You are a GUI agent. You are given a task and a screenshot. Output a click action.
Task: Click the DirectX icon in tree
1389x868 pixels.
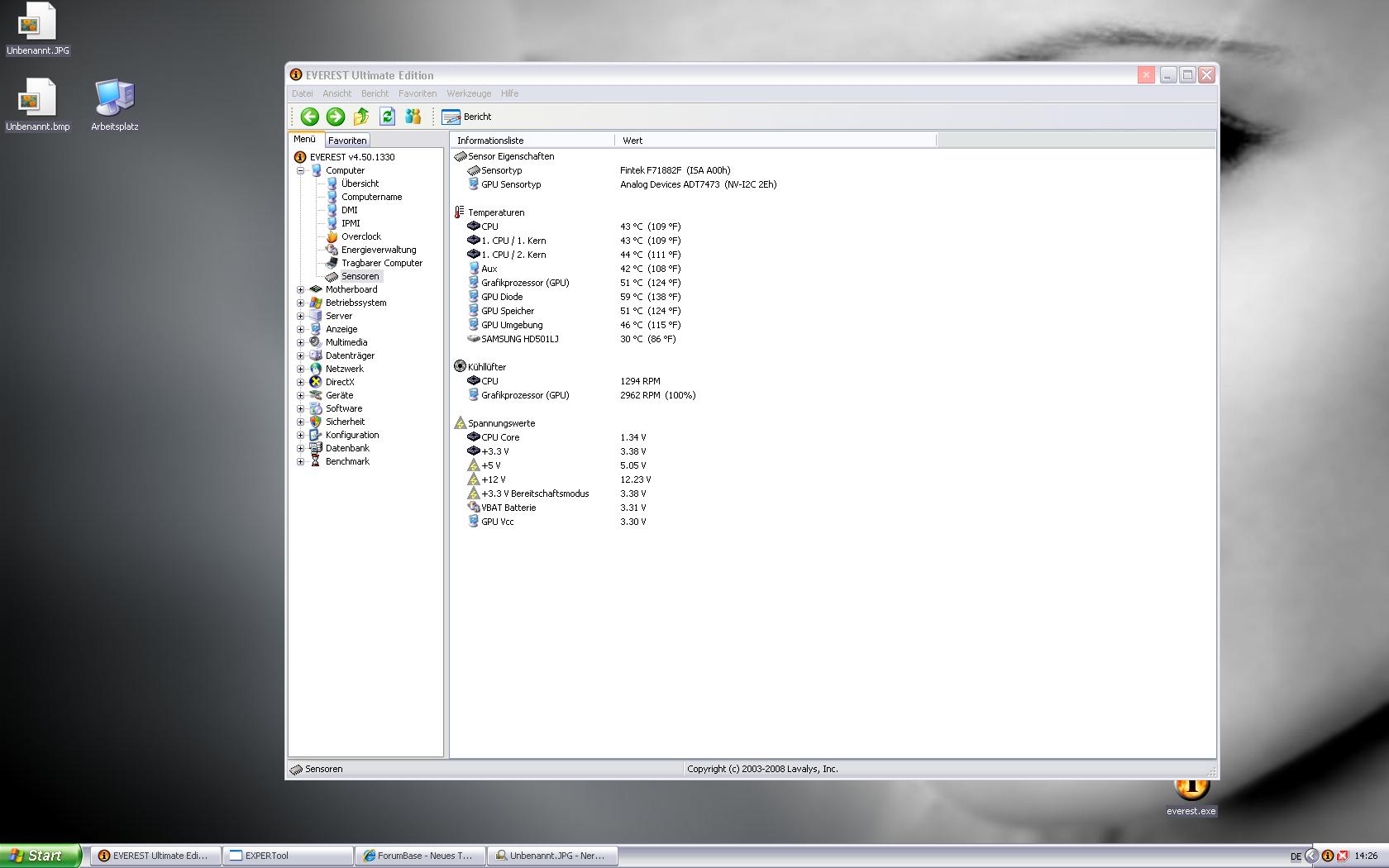click(x=316, y=382)
